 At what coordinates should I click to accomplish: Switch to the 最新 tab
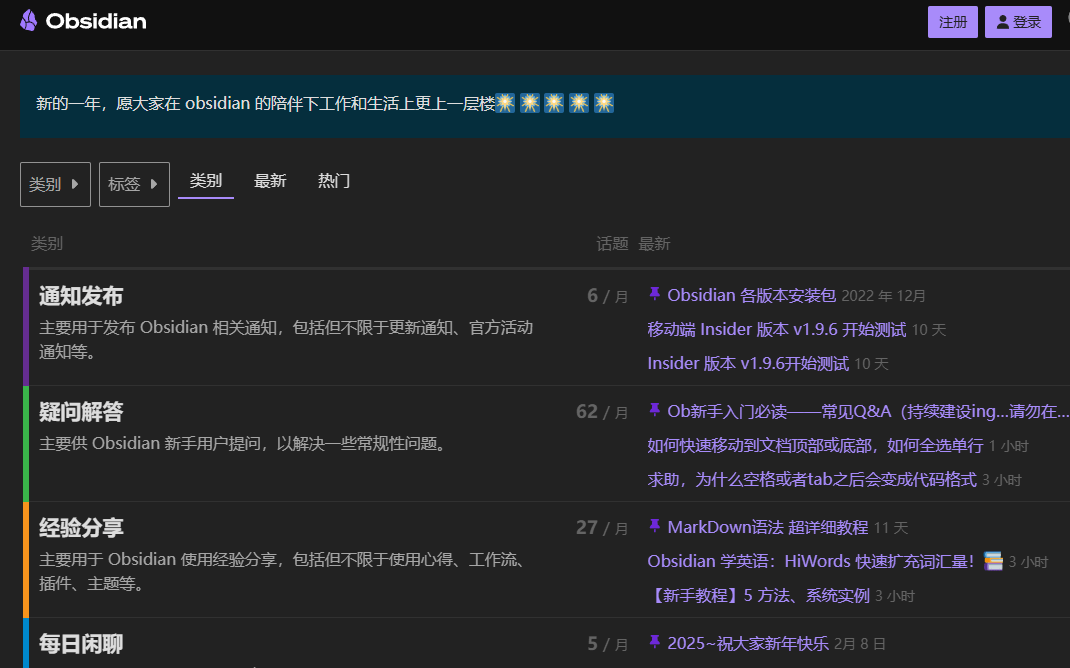tap(270, 181)
